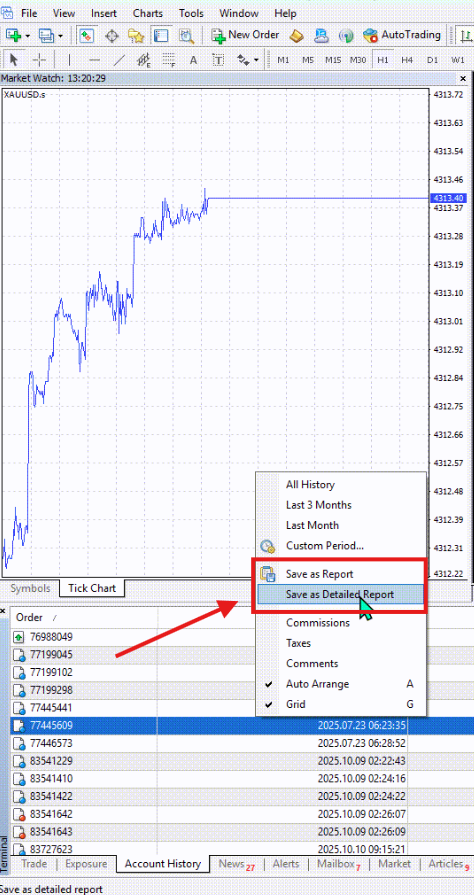Toggle the Terminal panel icon
Viewport: 474px width, 895px height.
coord(161,35)
